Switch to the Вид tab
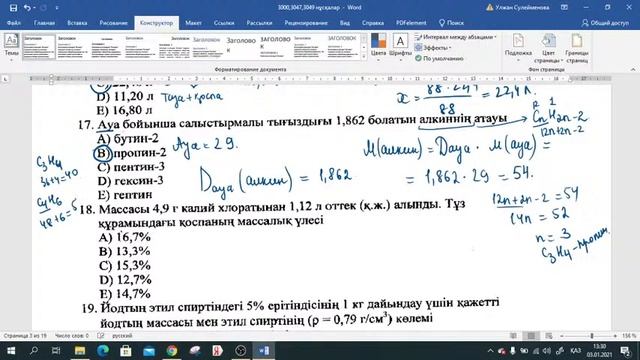The image size is (640, 360). (x=345, y=23)
